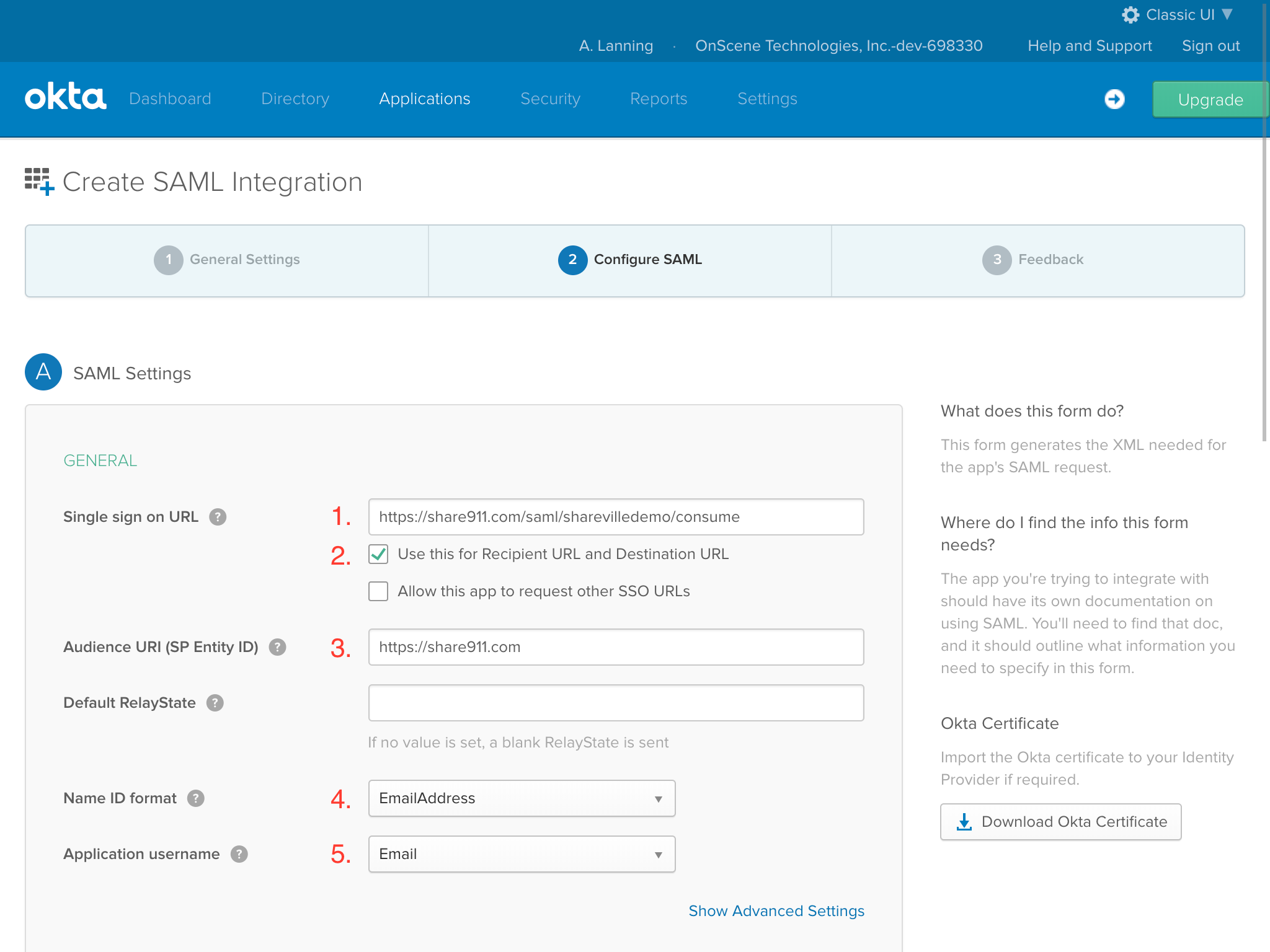The image size is (1270, 952).
Task: Open help tooltip for Application username
Action: click(x=238, y=854)
